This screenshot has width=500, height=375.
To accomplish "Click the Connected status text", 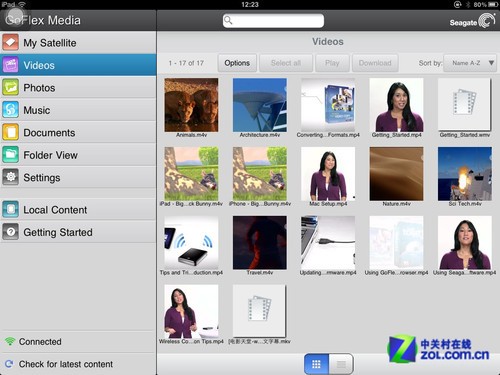I will [40, 342].
